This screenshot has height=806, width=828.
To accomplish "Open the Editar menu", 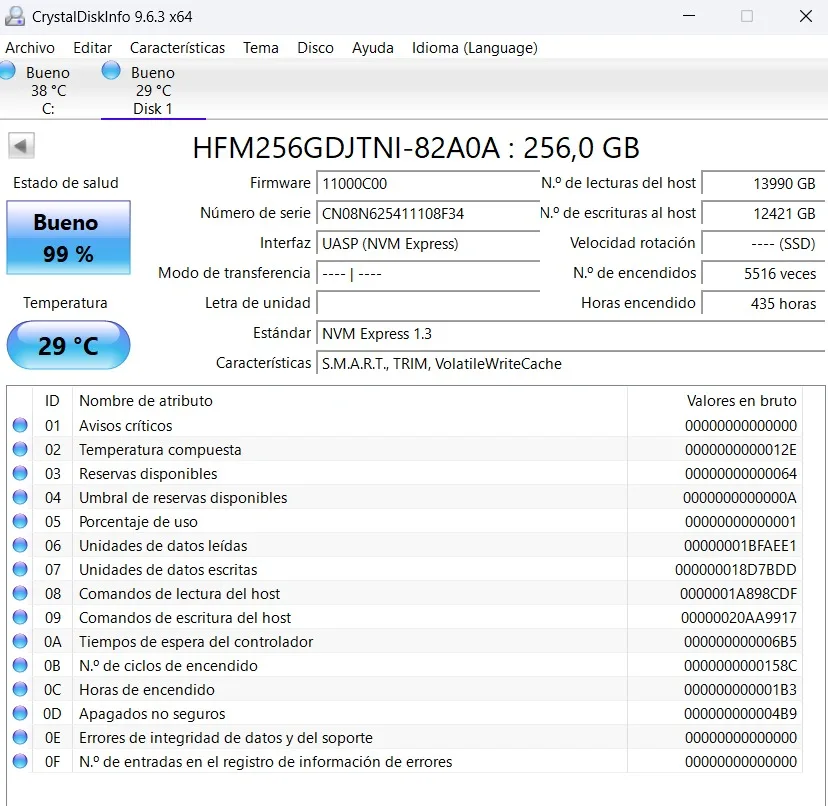I will coord(92,48).
